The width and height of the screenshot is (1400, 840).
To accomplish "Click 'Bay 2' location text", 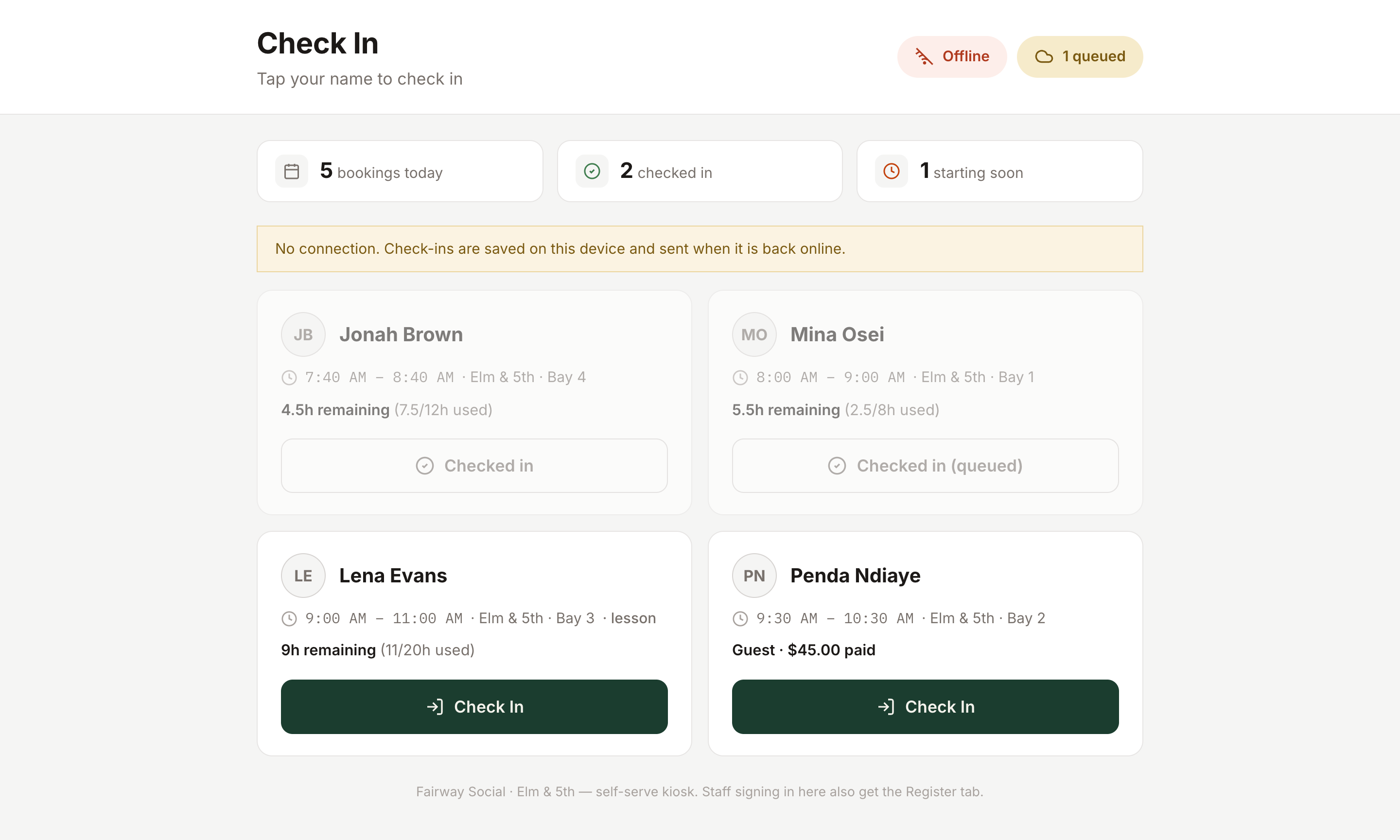I will tap(1026, 619).
